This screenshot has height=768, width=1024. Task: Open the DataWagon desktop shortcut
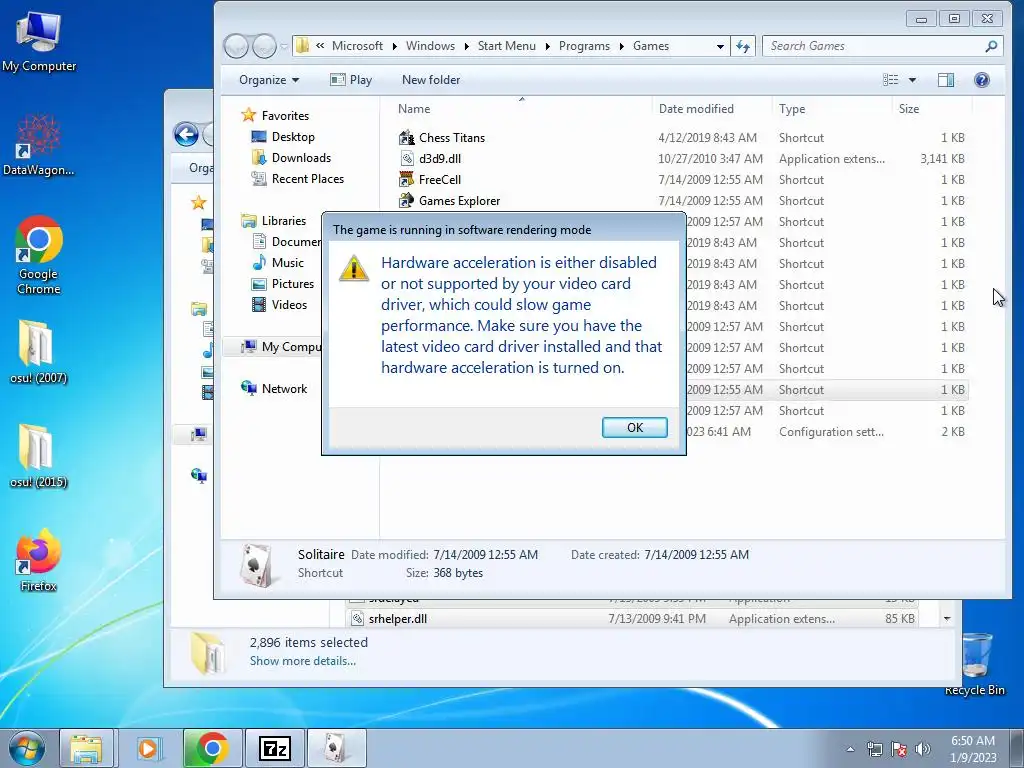(39, 145)
